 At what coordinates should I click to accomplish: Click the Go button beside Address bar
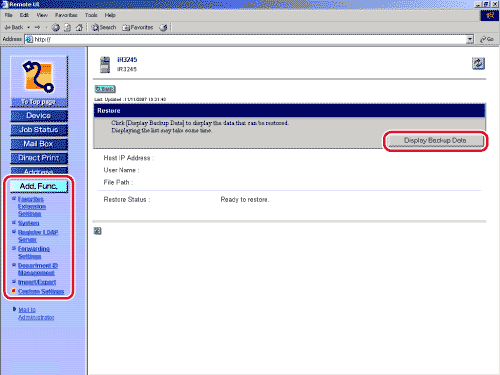[487, 39]
